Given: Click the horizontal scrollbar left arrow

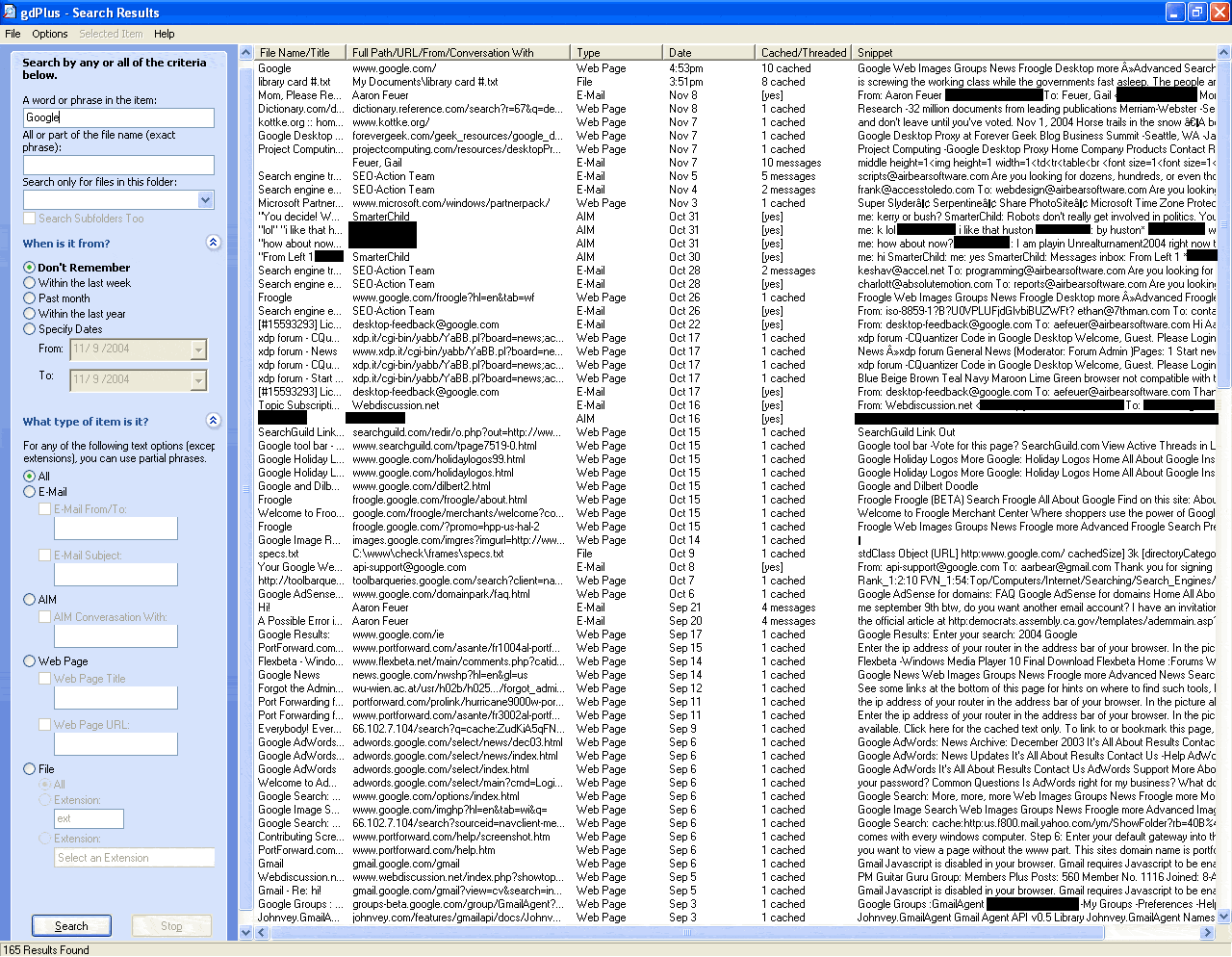Looking at the screenshot, I should 262,933.
